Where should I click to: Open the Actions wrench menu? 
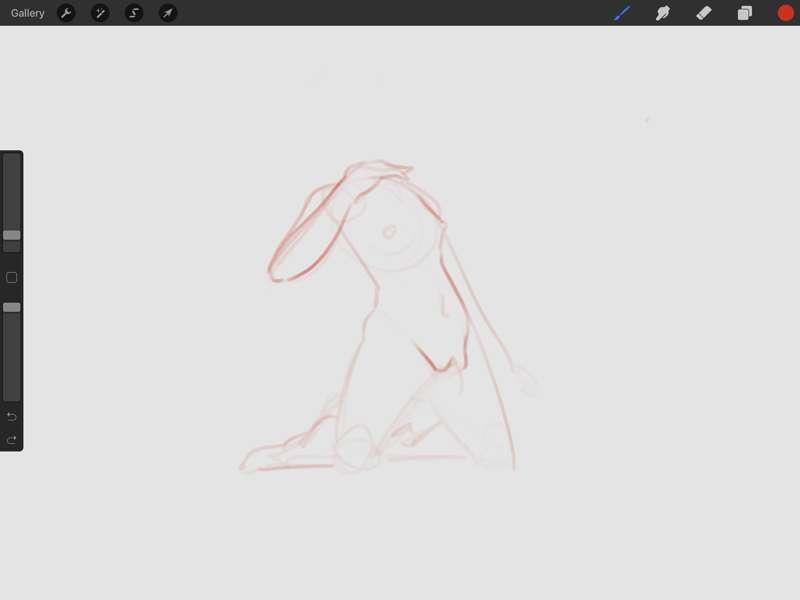click(66, 13)
